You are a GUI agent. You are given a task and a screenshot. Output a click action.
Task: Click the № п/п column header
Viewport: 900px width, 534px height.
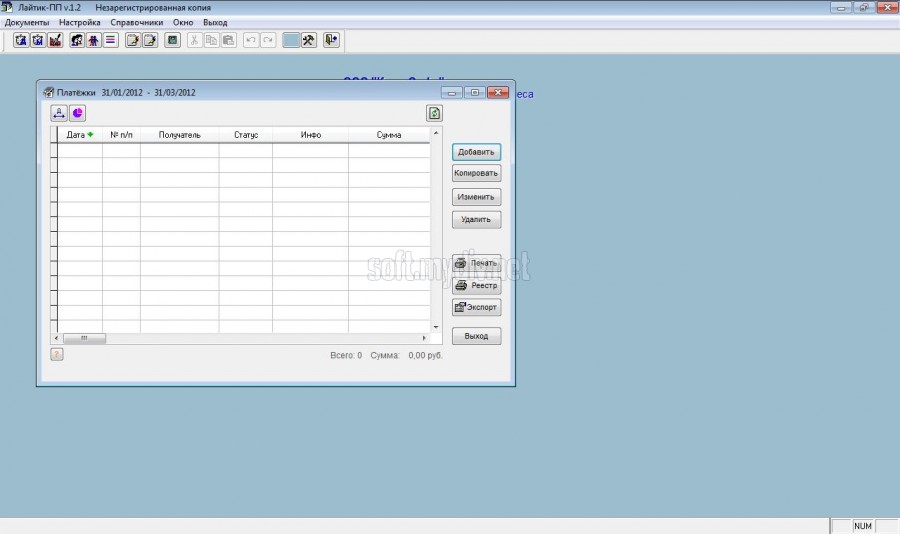(x=121, y=135)
